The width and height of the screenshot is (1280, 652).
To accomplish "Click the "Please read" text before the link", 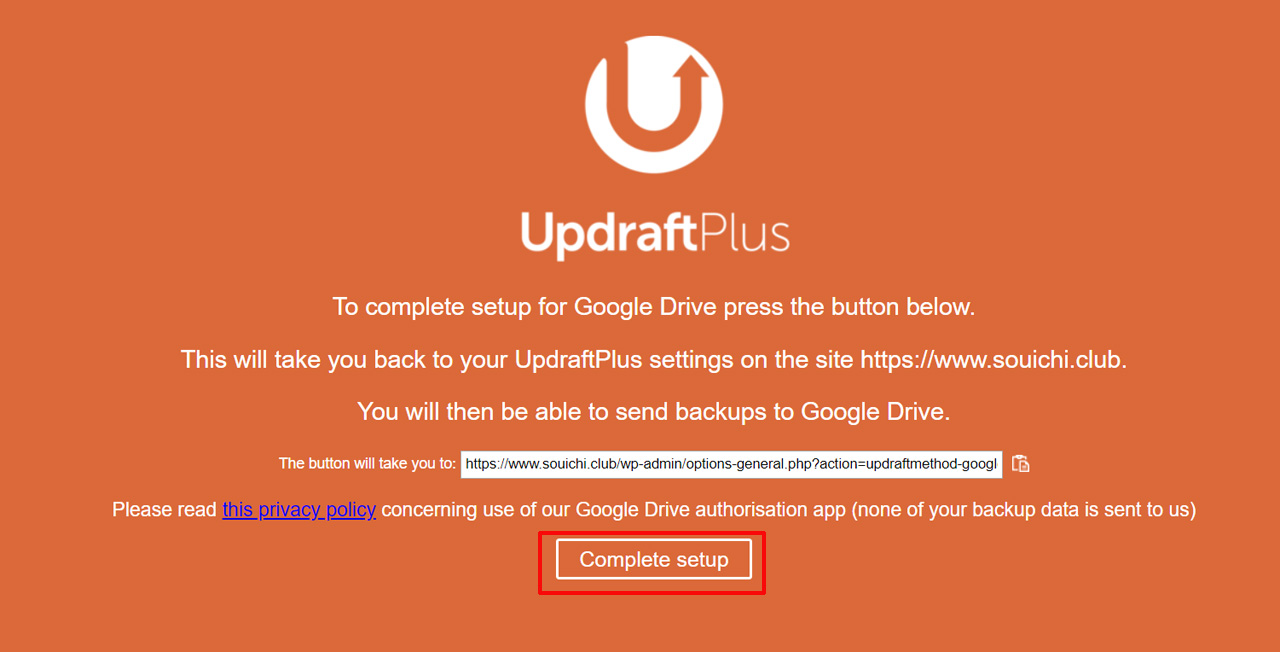I will tap(164, 510).
